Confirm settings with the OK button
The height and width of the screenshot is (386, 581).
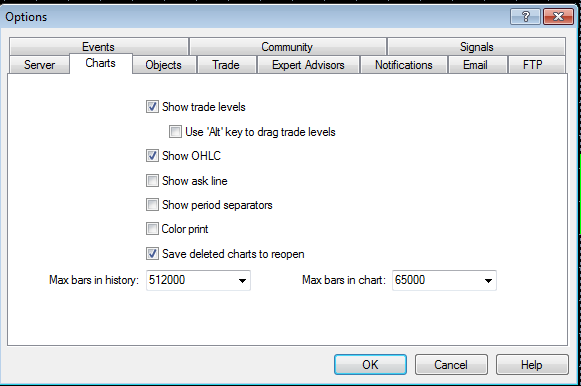pyautogui.click(x=370, y=365)
